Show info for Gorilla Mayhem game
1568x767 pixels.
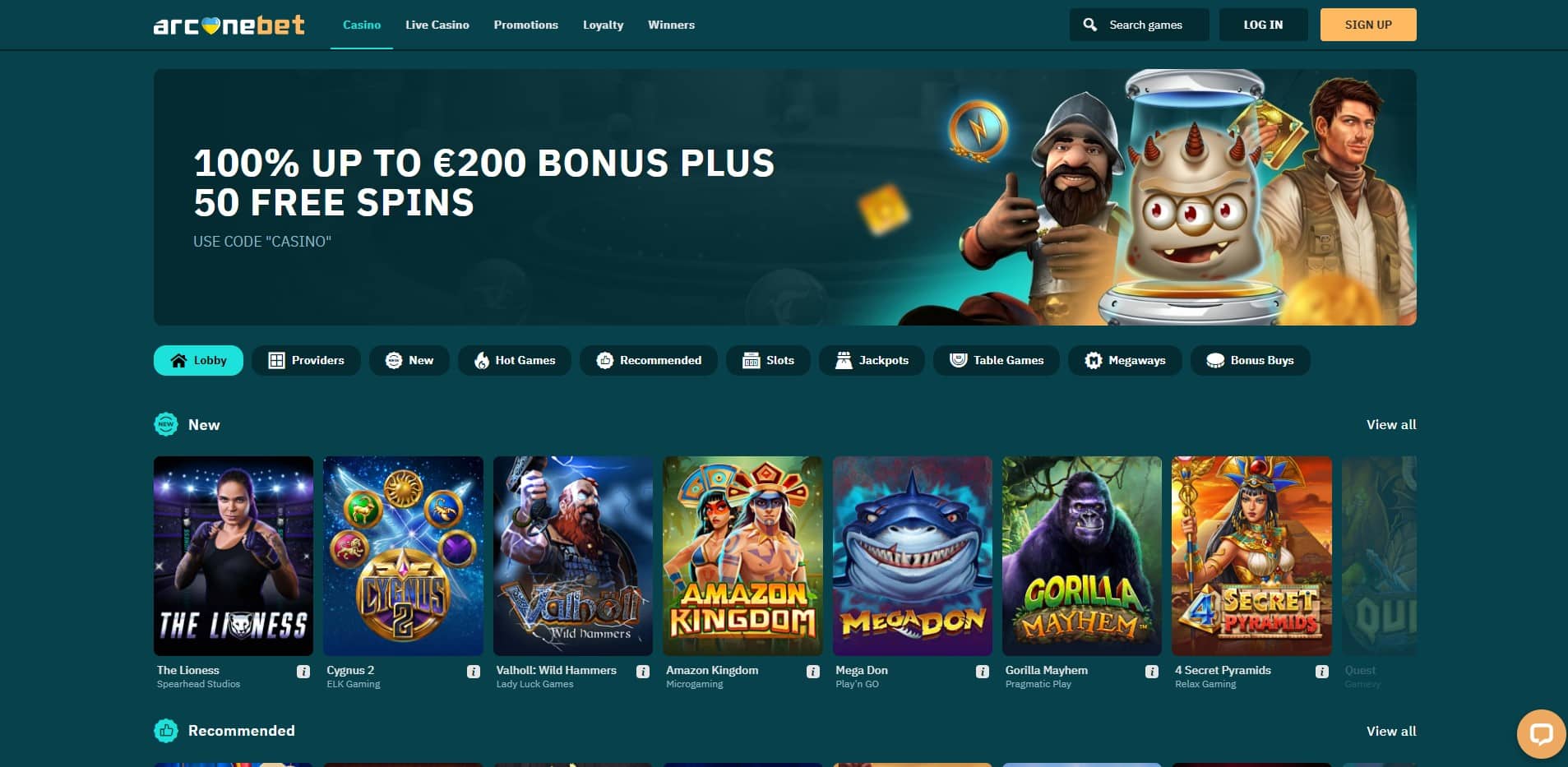[1152, 672]
